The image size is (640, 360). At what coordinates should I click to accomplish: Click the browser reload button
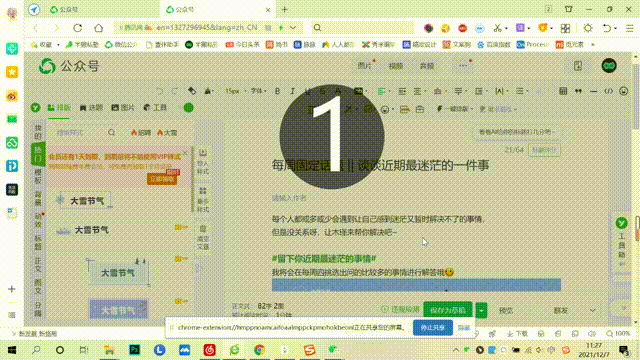tap(78, 28)
